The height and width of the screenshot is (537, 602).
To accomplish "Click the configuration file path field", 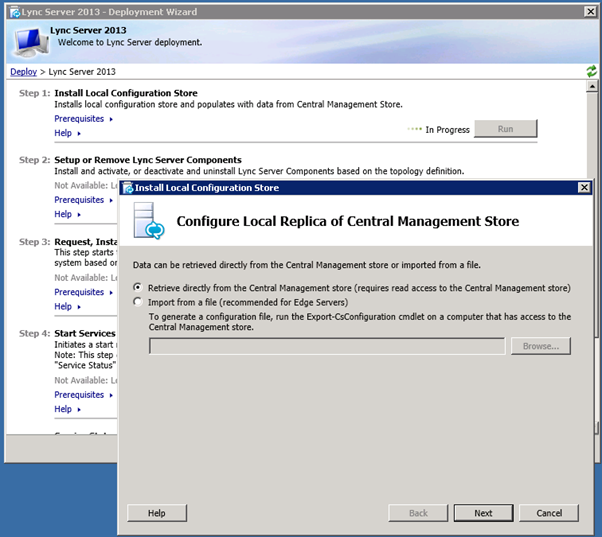I will pyautogui.click(x=326, y=346).
